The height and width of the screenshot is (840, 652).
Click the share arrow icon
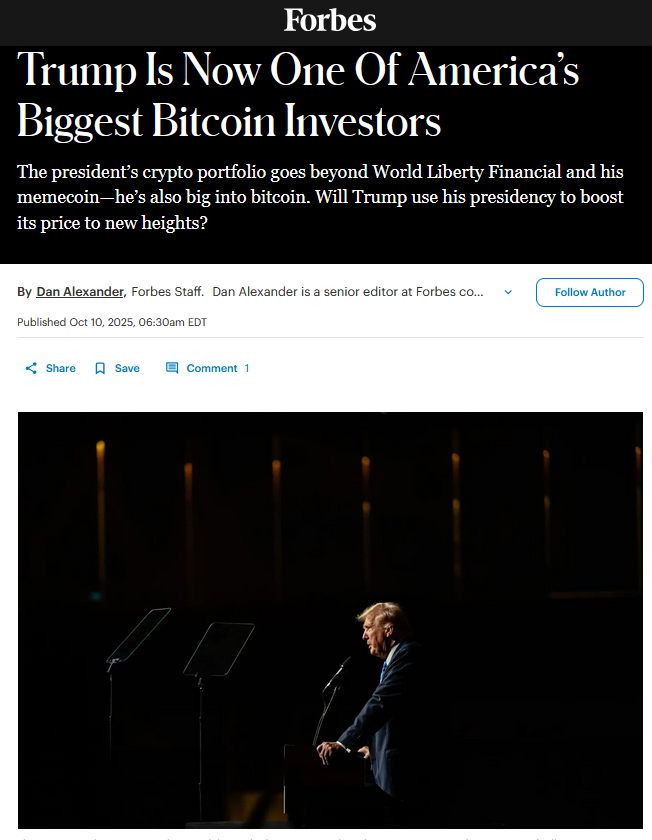[32, 368]
